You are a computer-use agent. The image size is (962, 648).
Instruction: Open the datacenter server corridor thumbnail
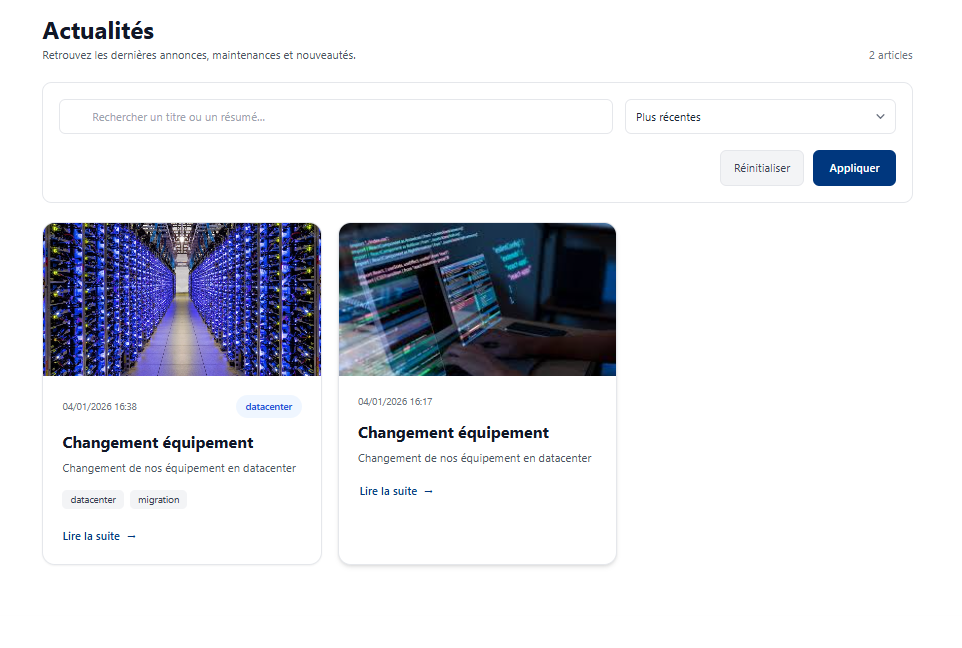pos(182,299)
